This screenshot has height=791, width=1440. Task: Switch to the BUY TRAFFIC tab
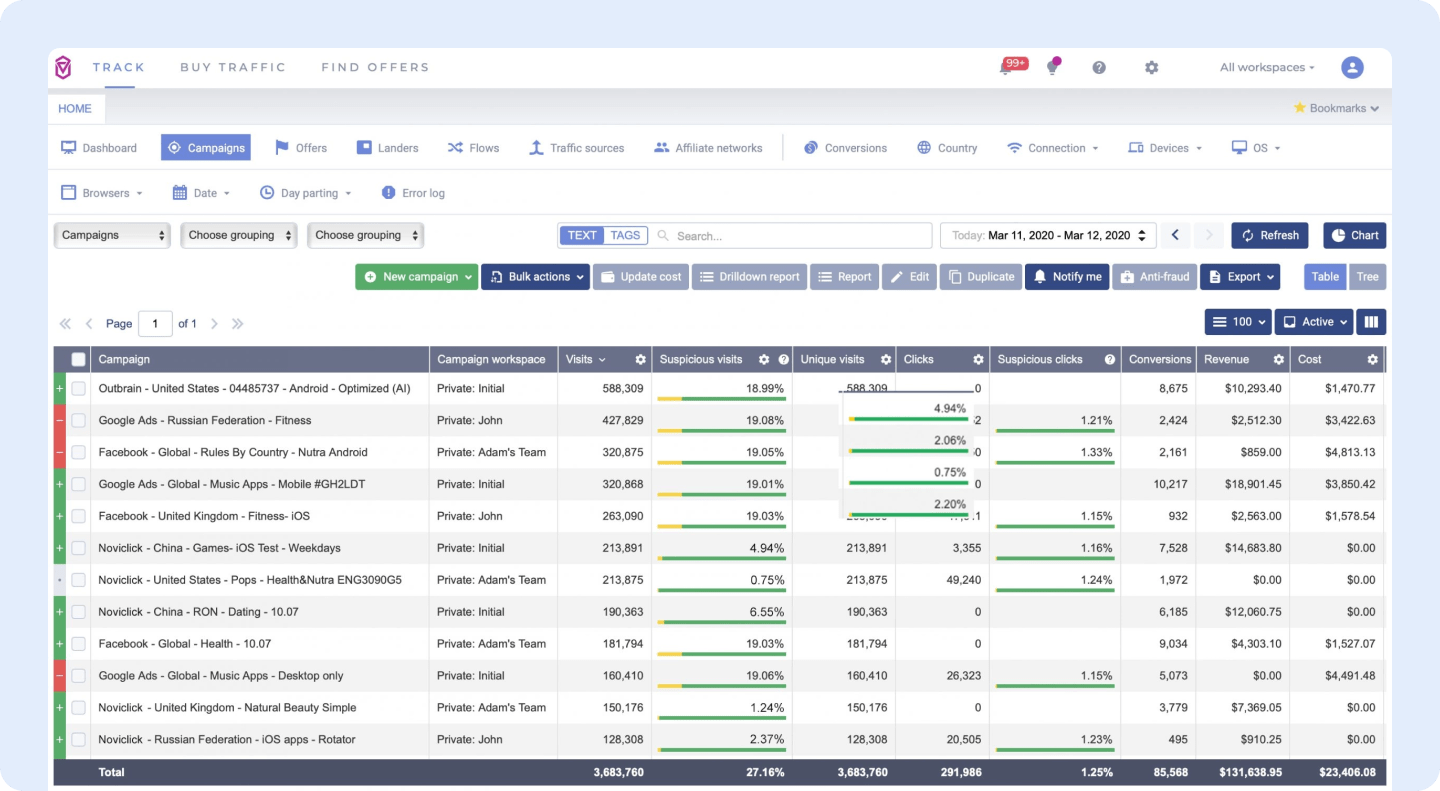pos(232,67)
